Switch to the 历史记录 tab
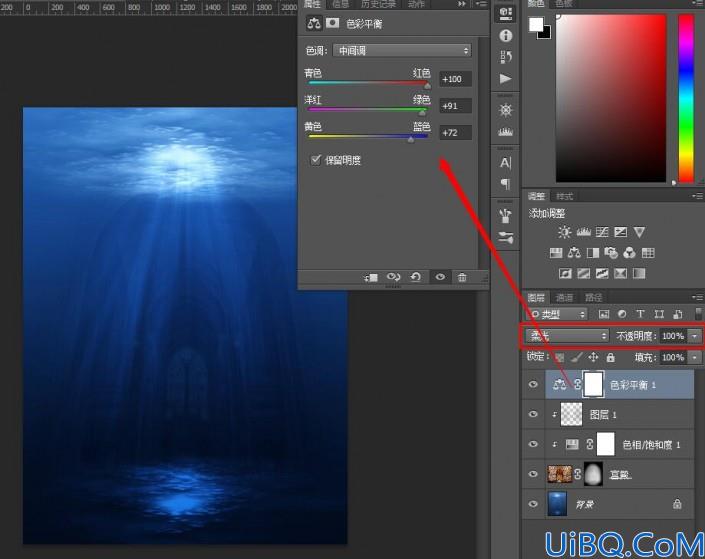This screenshot has height=559, width=705. (x=378, y=4)
